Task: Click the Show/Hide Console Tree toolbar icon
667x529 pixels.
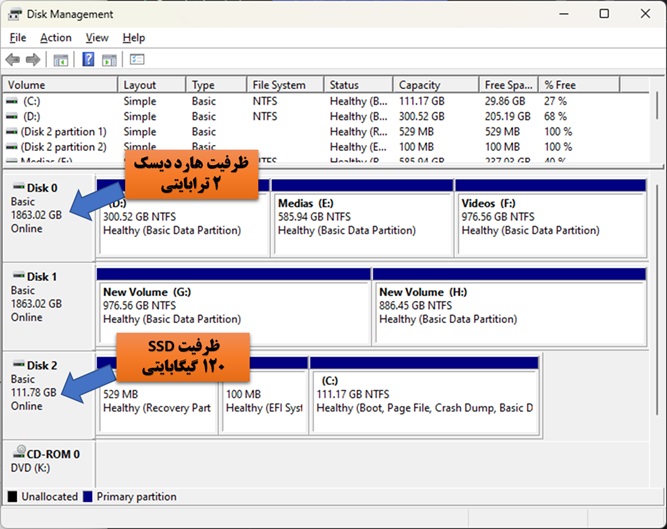Action: [x=61, y=60]
